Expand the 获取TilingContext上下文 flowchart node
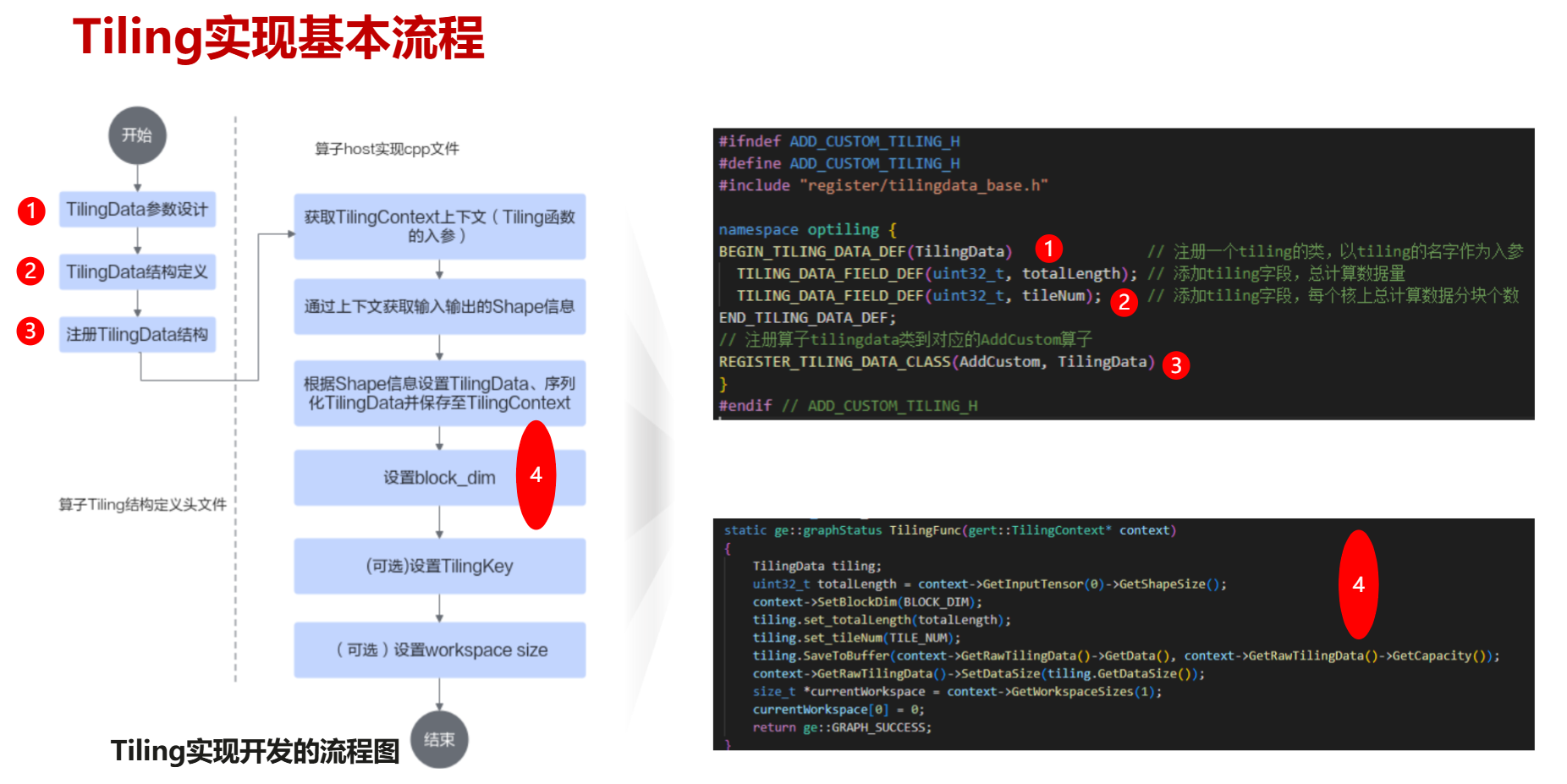Screen dimensions: 1567x784 pyautogui.click(x=438, y=226)
